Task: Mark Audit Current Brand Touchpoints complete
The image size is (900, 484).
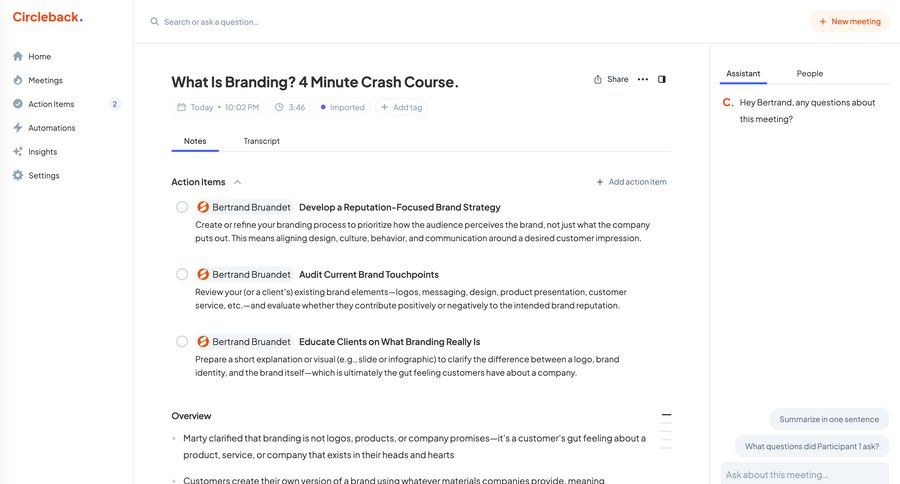Action: pyautogui.click(x=182, y=274)
